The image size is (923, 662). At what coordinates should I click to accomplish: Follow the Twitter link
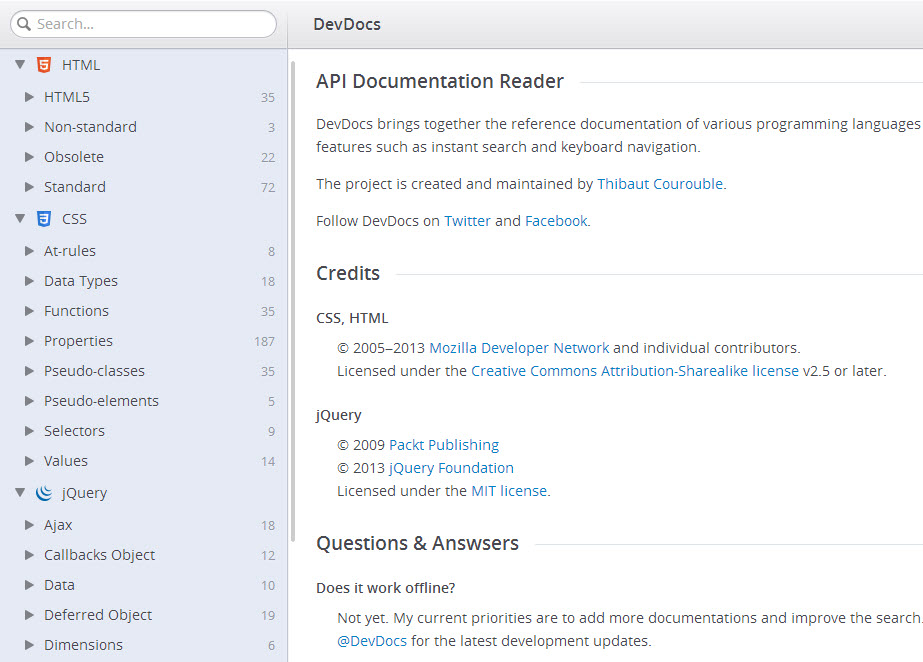pyautogui.click(x=467, y=221)
